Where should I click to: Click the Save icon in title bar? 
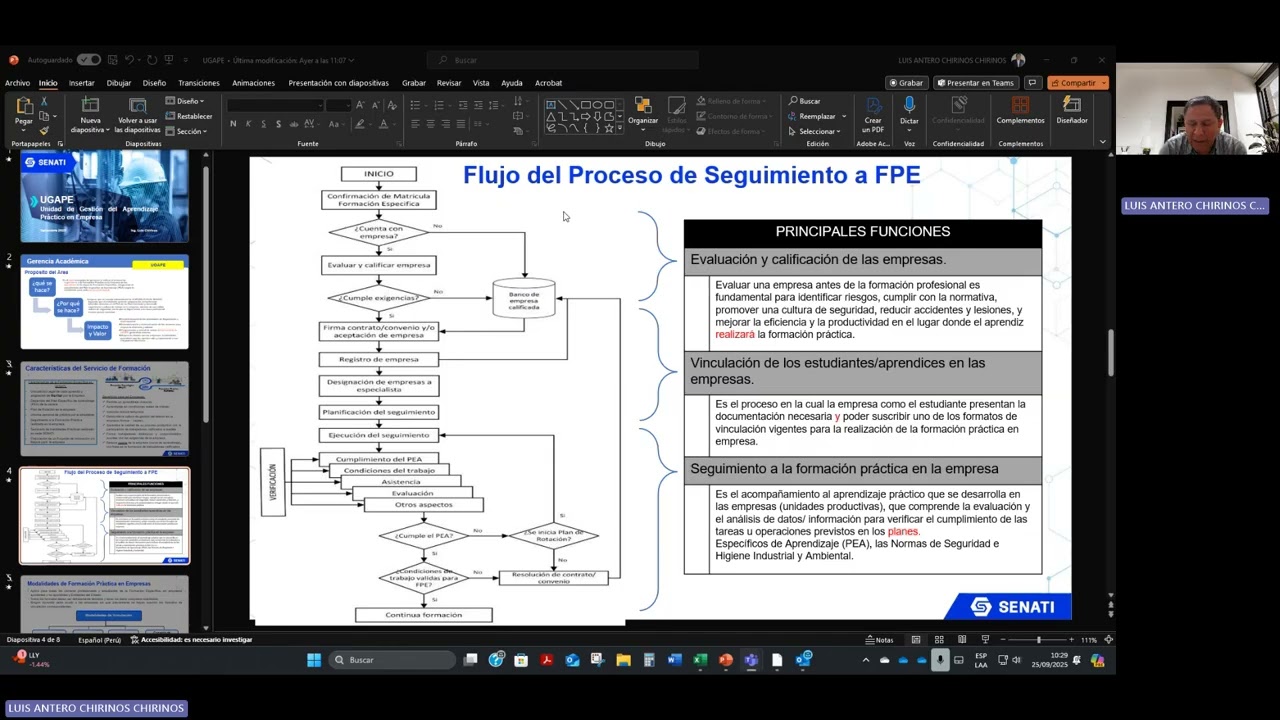[x=111, y=60]
